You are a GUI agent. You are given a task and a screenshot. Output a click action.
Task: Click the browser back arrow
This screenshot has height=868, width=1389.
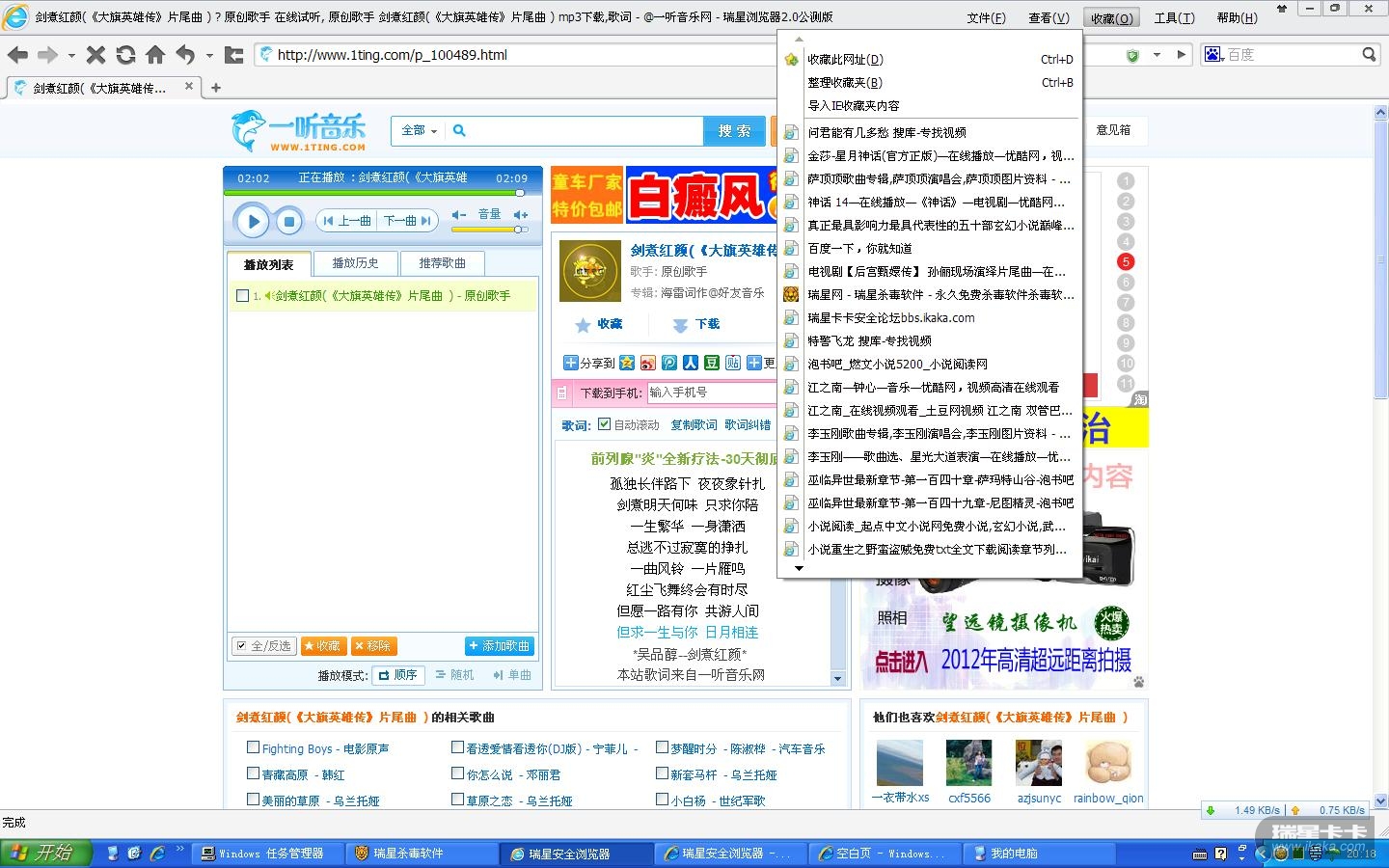(17, 55)
